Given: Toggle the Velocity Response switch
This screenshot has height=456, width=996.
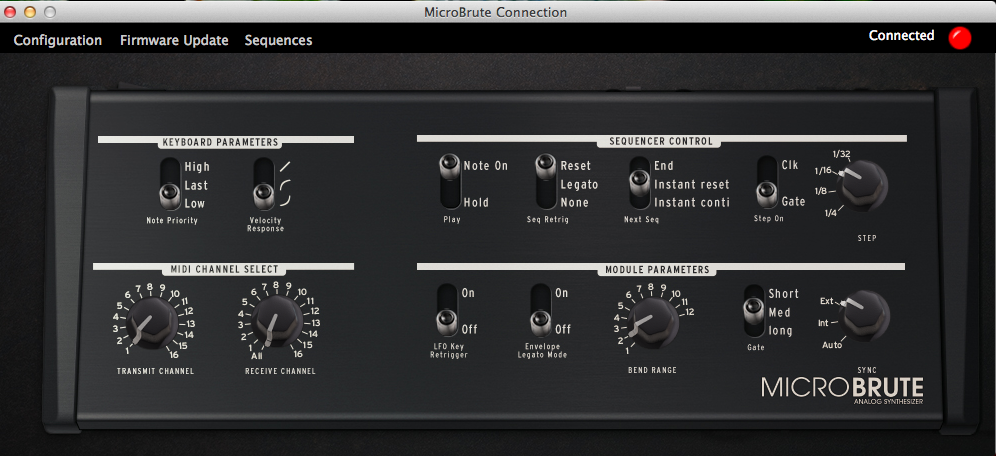Looking at the screenshot, I should pos(264,184).
